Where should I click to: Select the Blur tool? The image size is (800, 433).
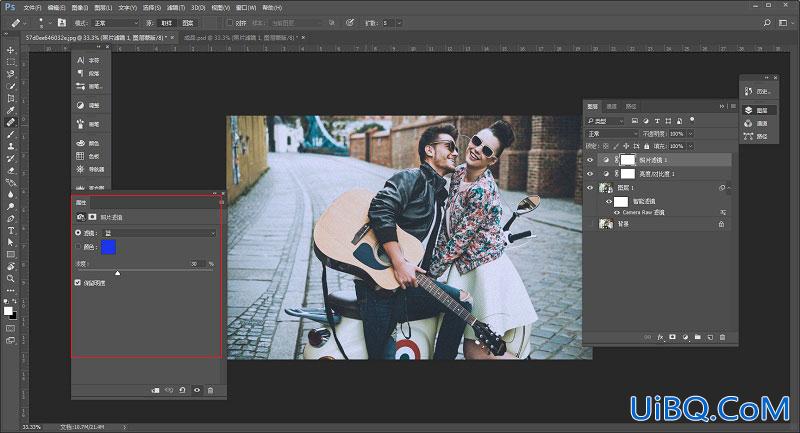[x=11, y=194]
